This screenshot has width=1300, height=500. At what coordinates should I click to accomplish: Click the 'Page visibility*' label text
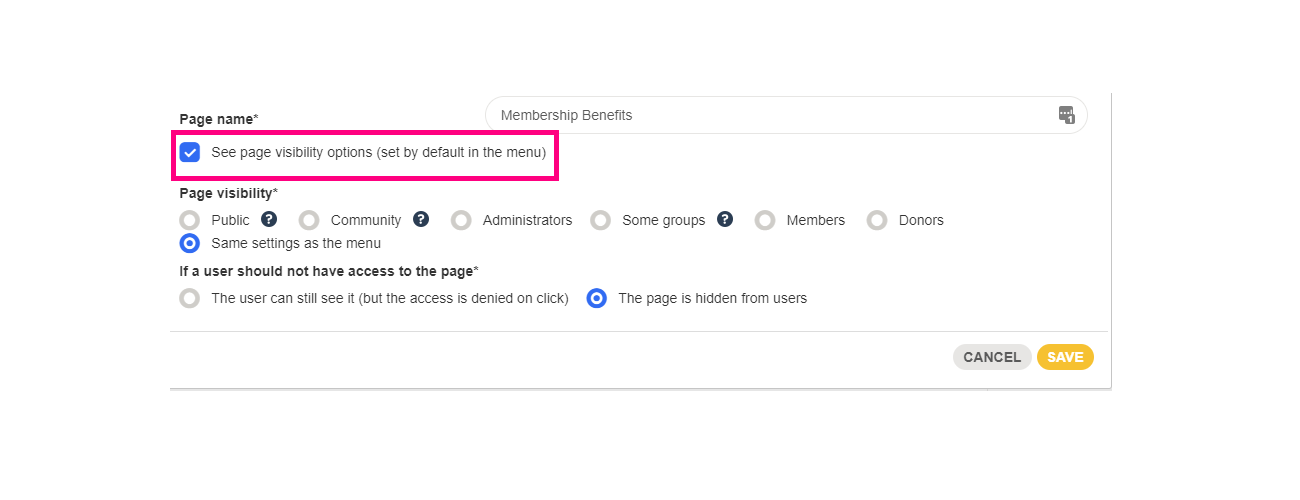pos(229,193)
